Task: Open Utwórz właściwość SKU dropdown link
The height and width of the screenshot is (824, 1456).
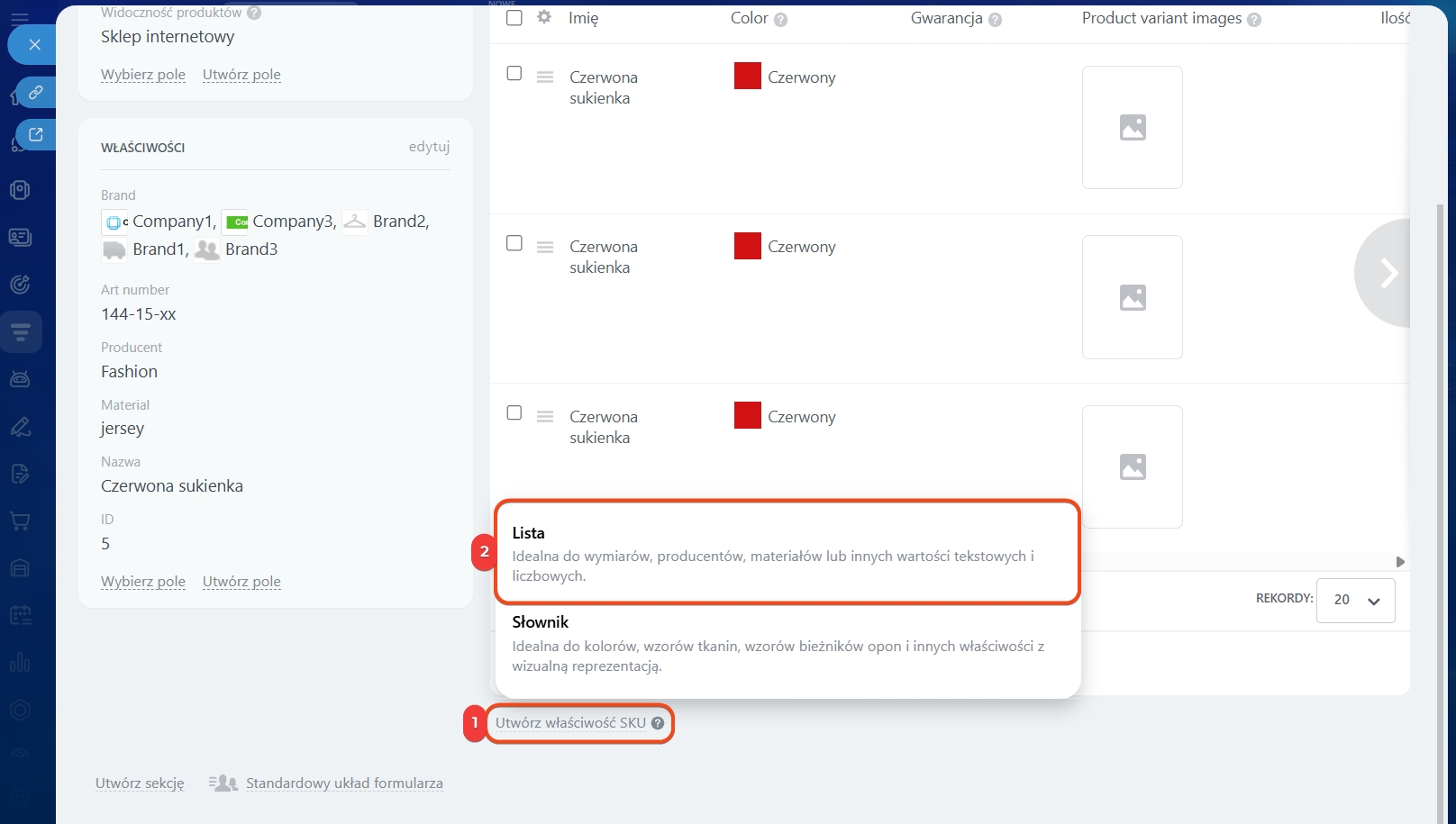Action: [x=570, y=723]
